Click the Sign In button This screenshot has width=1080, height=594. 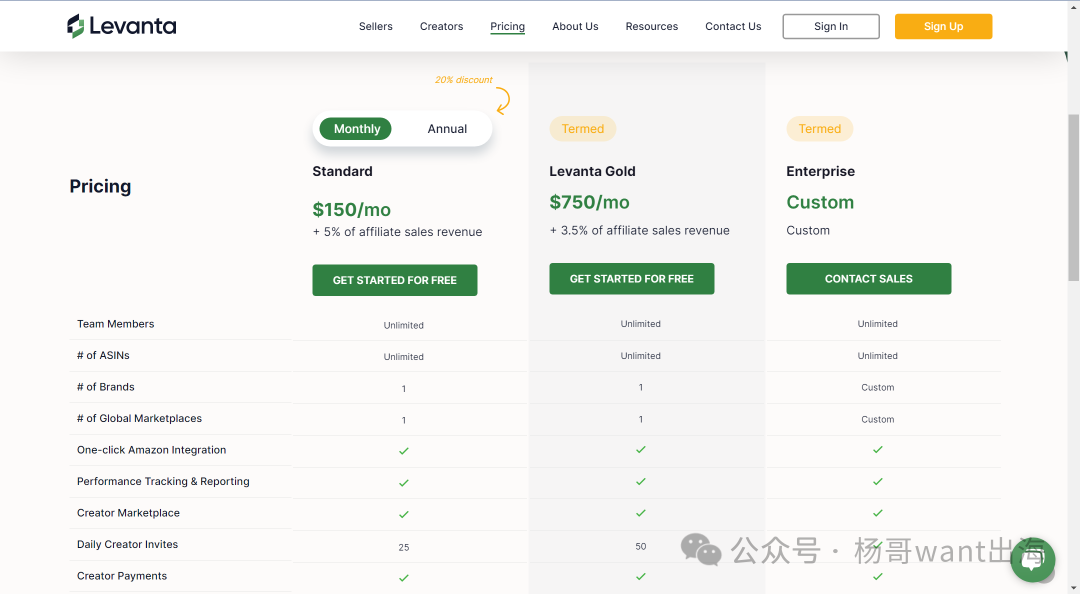tap(830, 27)
